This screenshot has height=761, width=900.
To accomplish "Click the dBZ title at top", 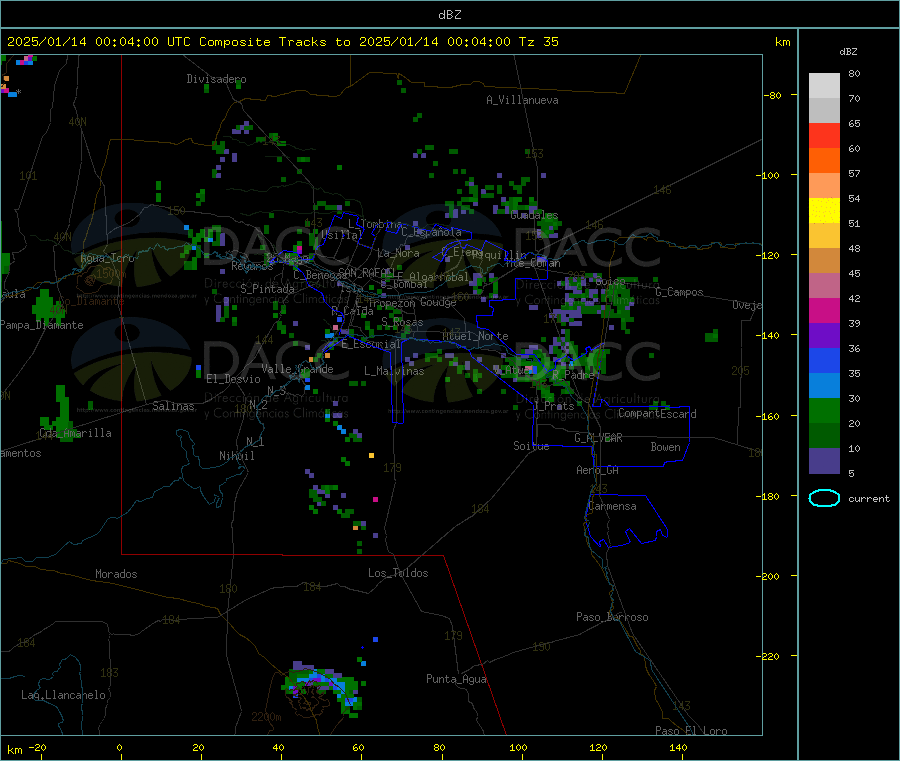I will (x=449, y=15).
